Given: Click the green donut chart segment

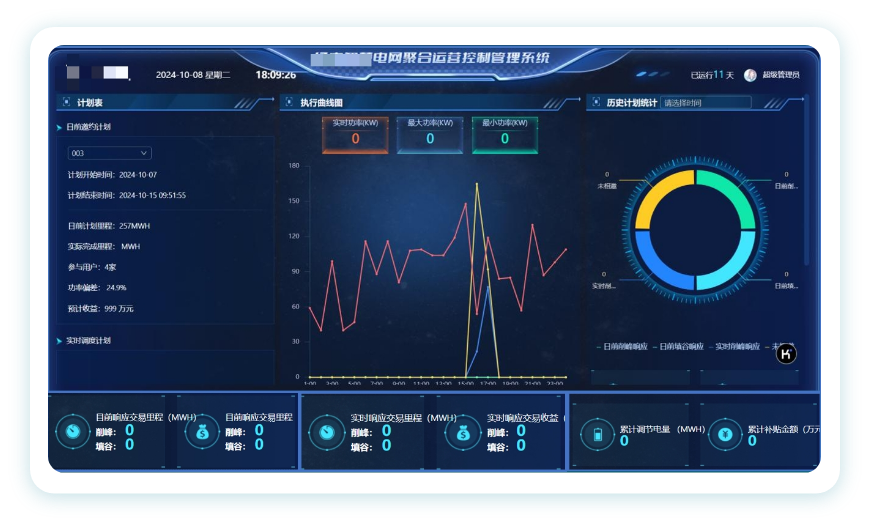Looking at the screenshot, I should point(734,191).
